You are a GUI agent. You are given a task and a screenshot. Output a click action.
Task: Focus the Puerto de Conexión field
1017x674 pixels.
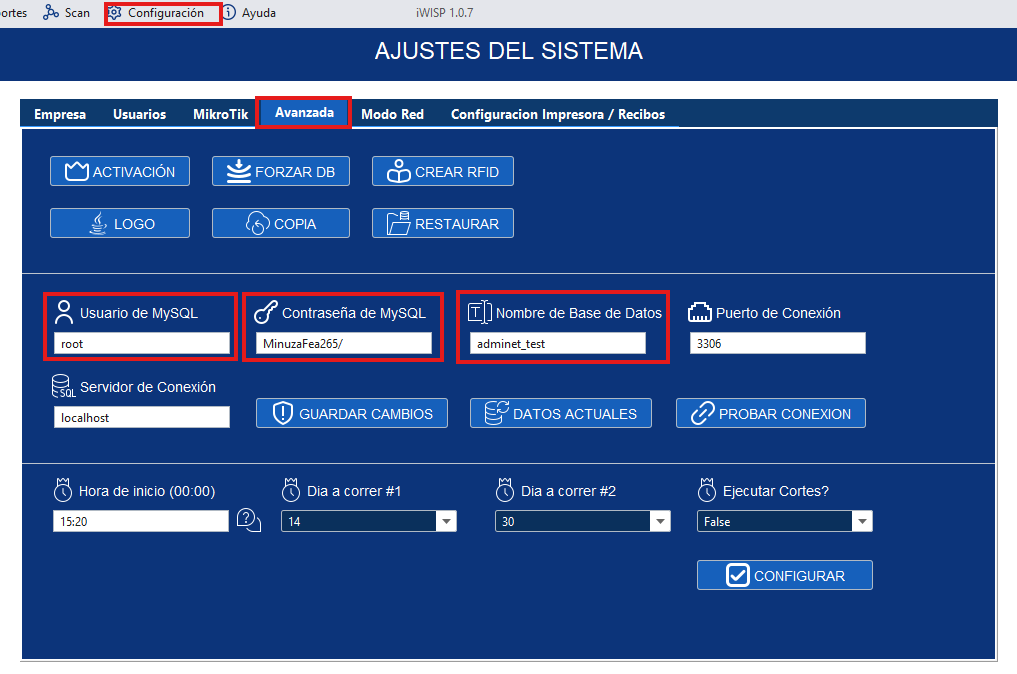coord(777,344)
